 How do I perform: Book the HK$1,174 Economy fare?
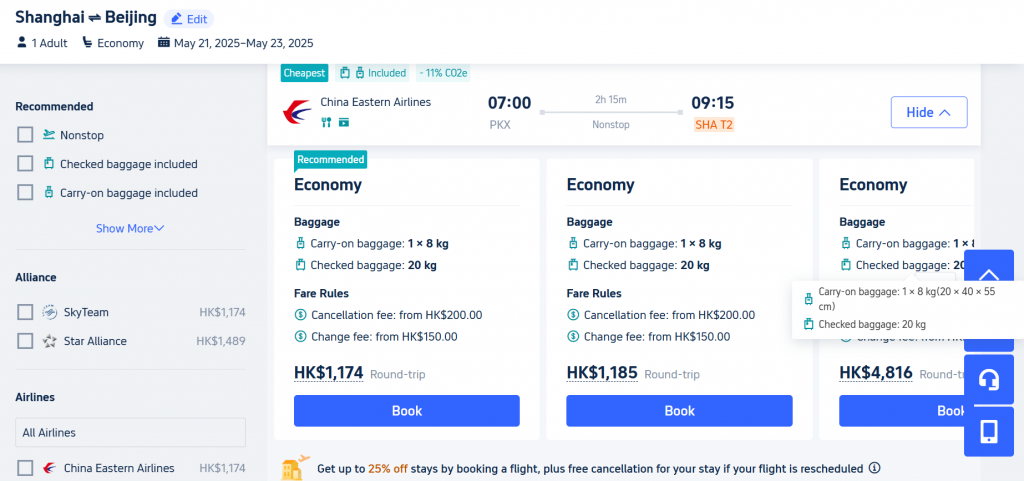(x=406, y=411)
